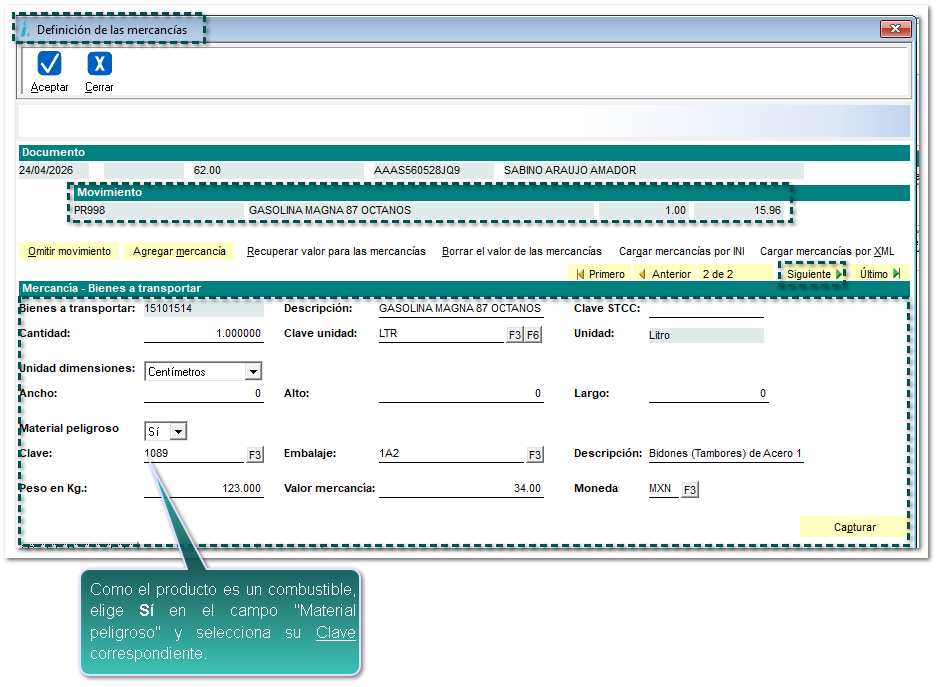Viewport: 937px width, 687px height.
Task: Click Omitir movimiento
Action: [x=69, y=252]
